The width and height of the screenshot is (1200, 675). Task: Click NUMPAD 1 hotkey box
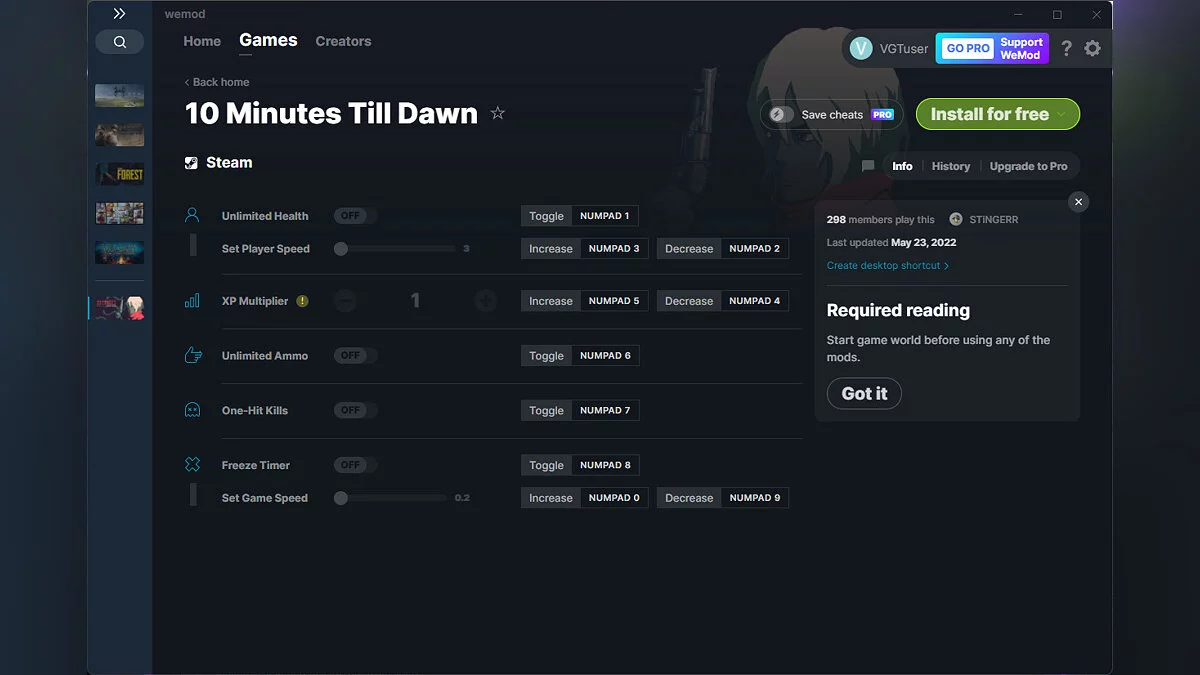(x=605, y=216)
